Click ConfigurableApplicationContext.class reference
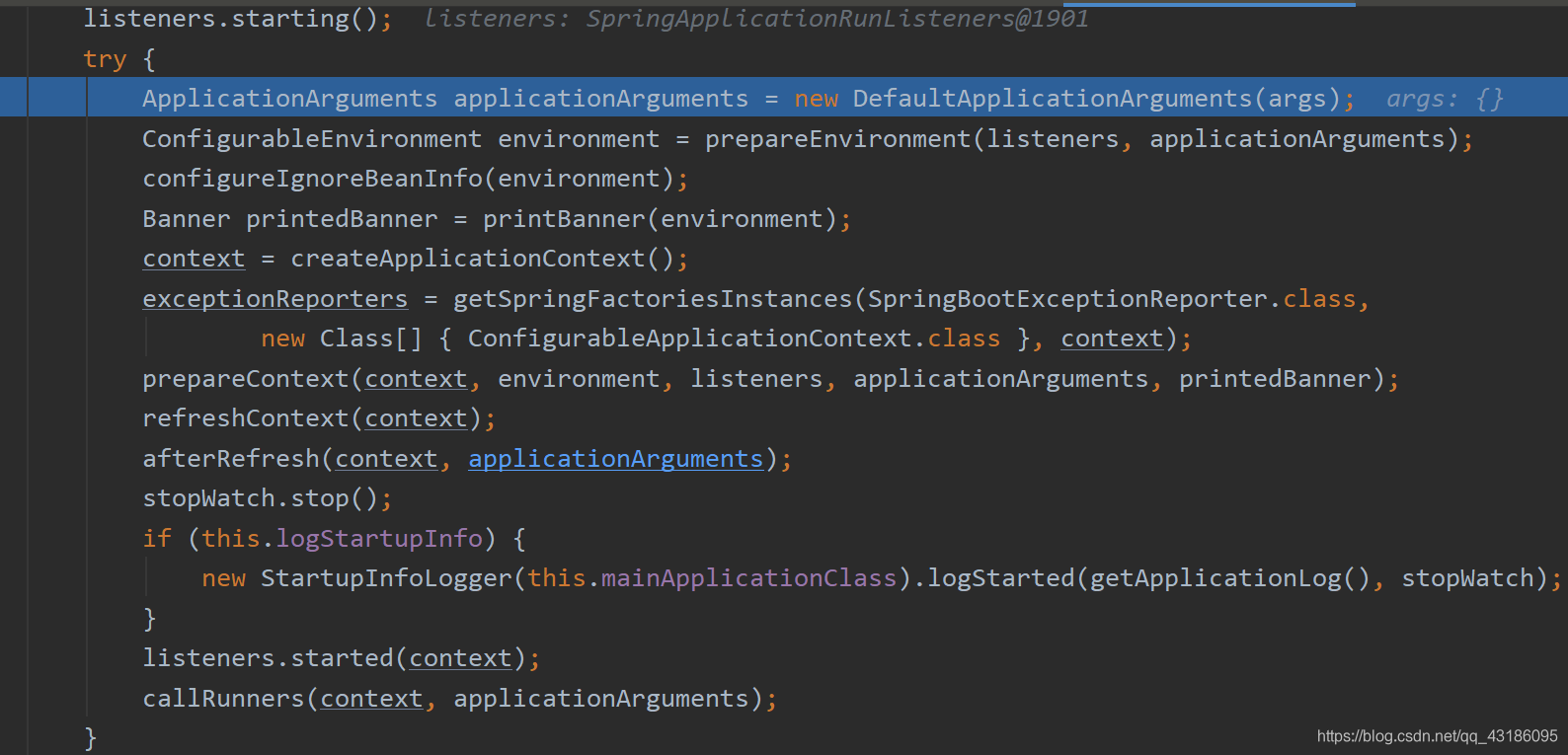The height and width of the screenshot is (755, 1568). 734,339
